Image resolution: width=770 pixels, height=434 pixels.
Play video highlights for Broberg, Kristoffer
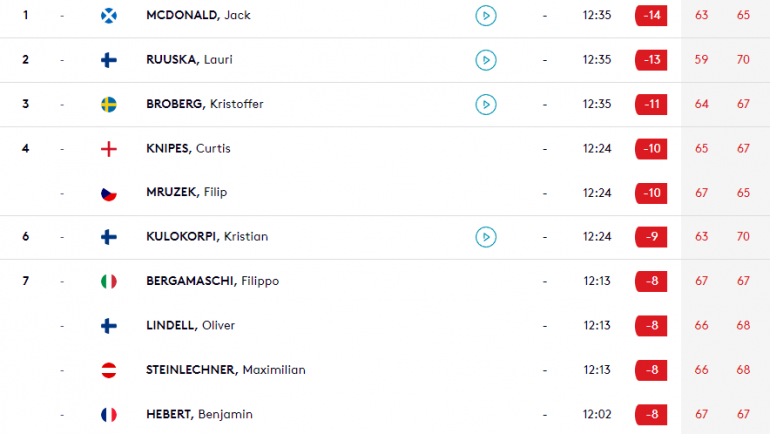pyautogui.click(x=486, y=105)
